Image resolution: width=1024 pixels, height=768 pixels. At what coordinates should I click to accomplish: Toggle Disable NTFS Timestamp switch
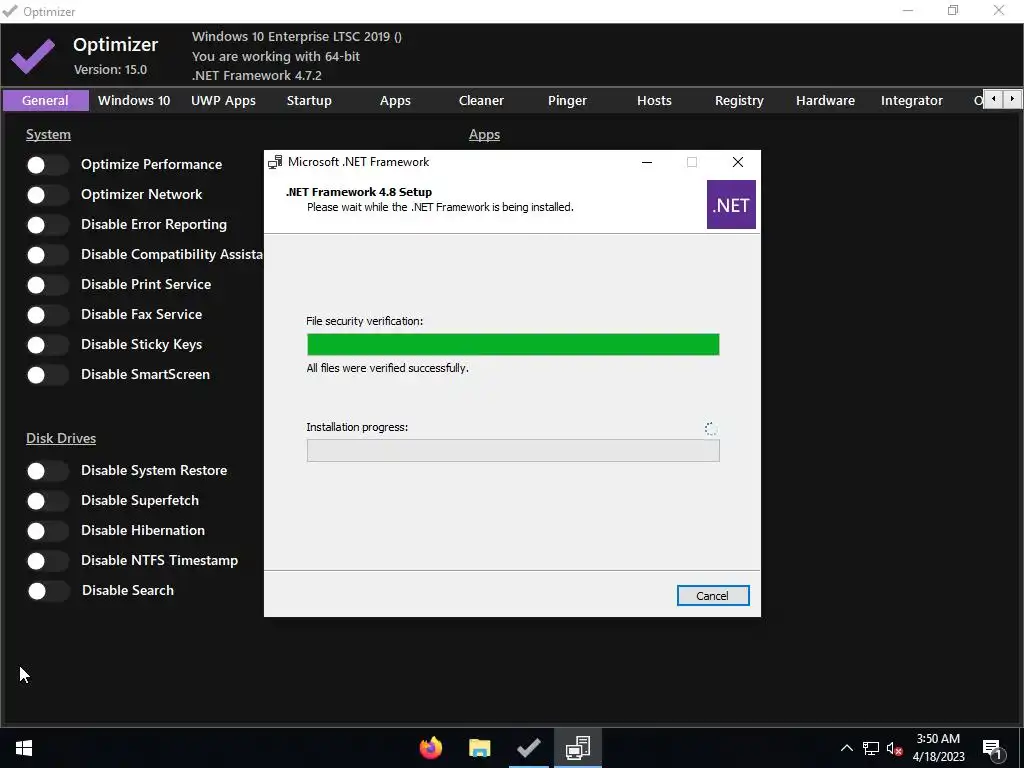47,561
